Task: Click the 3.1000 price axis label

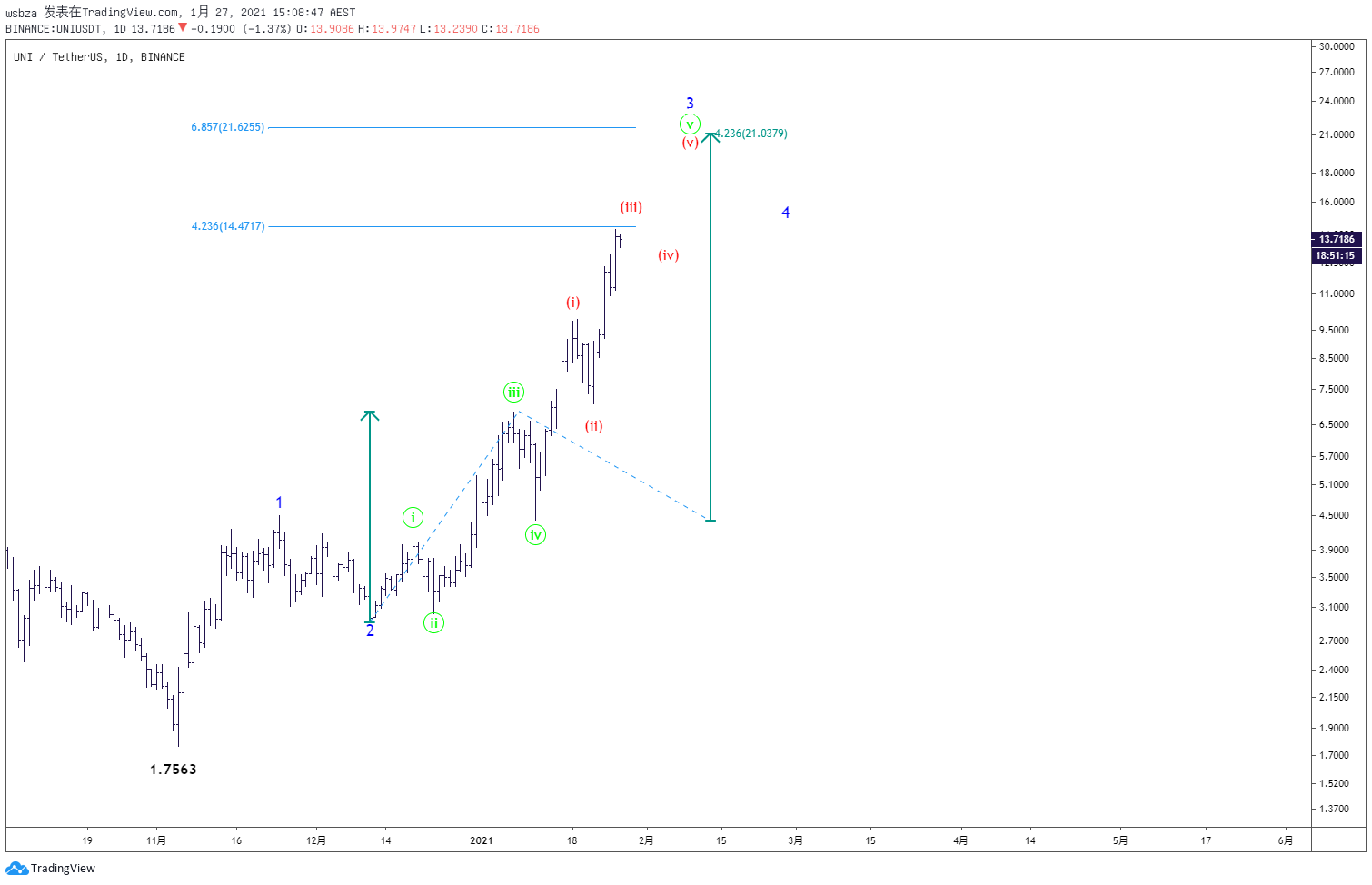Action: point(1334,607)
